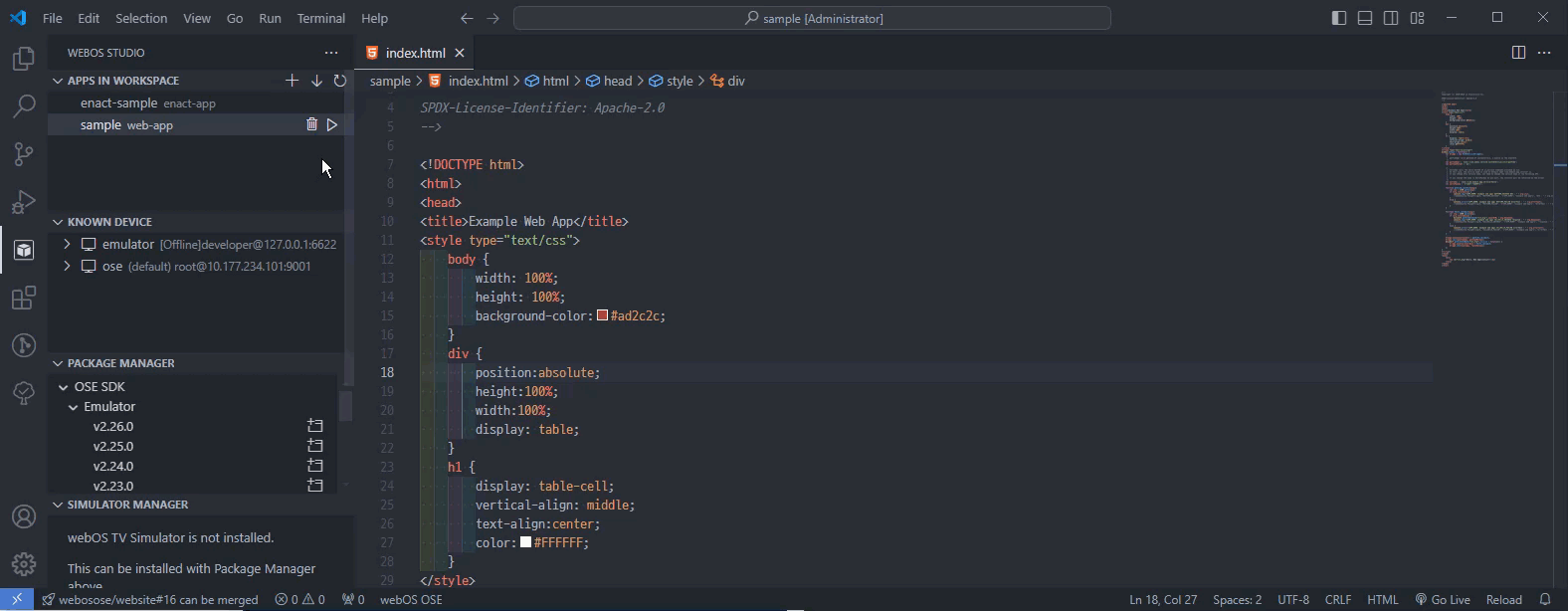
Task: Click the sample [Administrator] search box
Action: tap(812, 18)
